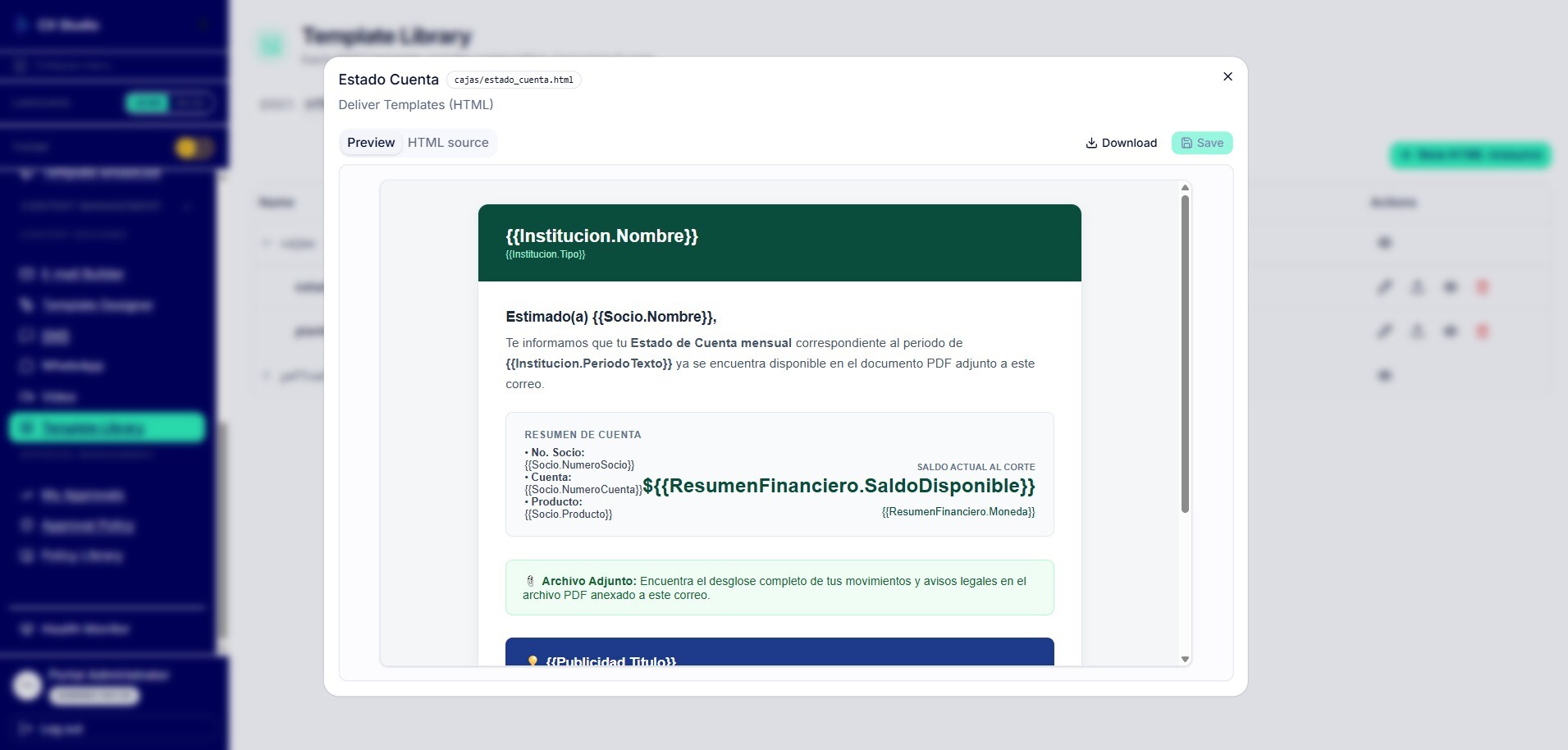Click the cajas/estado_cuenta.html path badge
Image resolution: width=1568 pixels, height=750 pixels.
pos(514,80)
